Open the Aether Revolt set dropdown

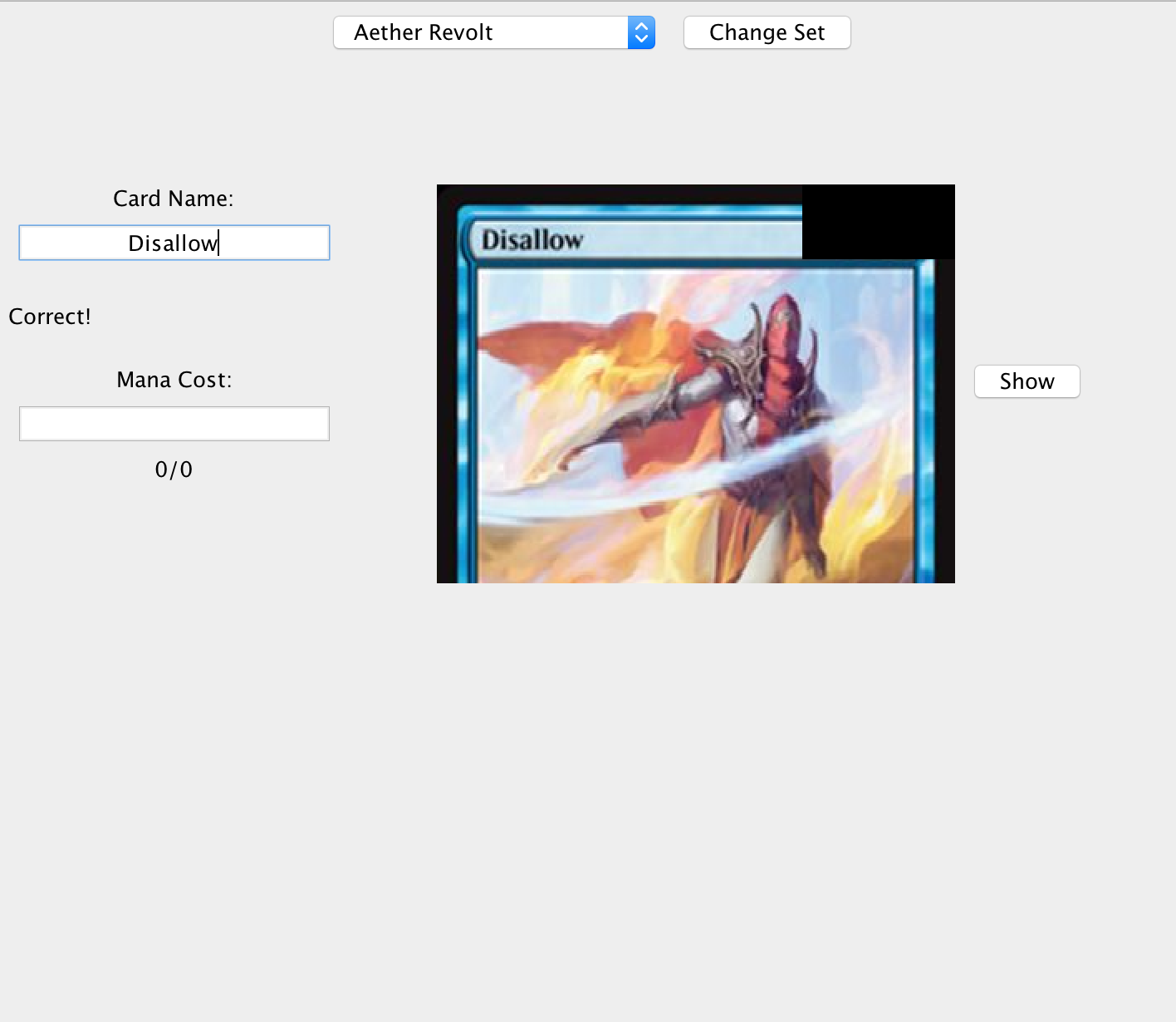click(x=494, y=32)
